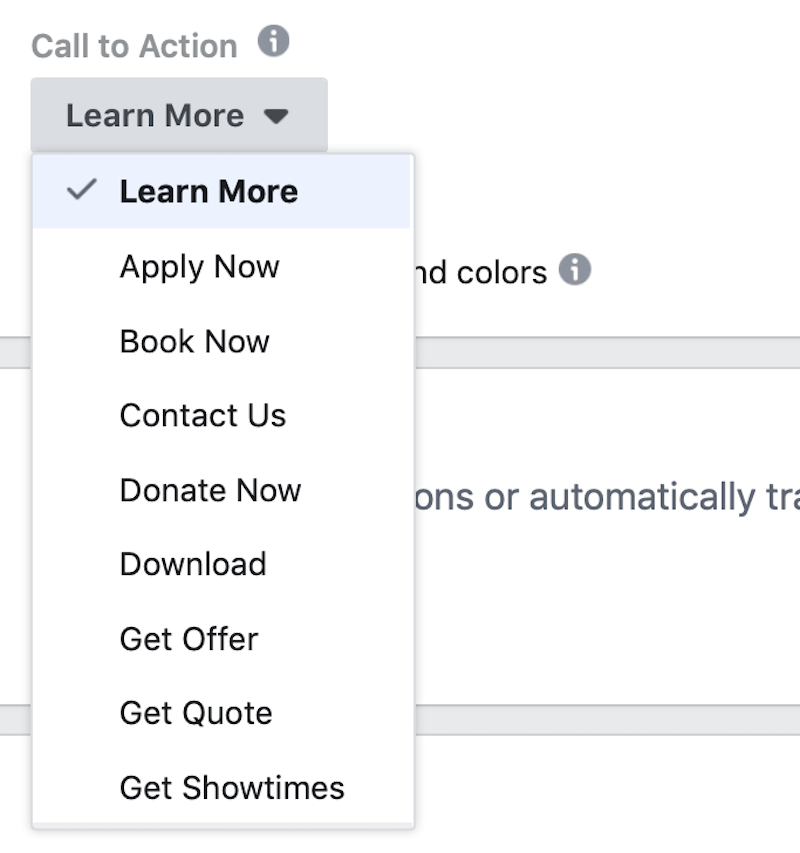Choose Book Now as the call to action
The height and width of the screenshot is (853, 800).
(194, 341)
